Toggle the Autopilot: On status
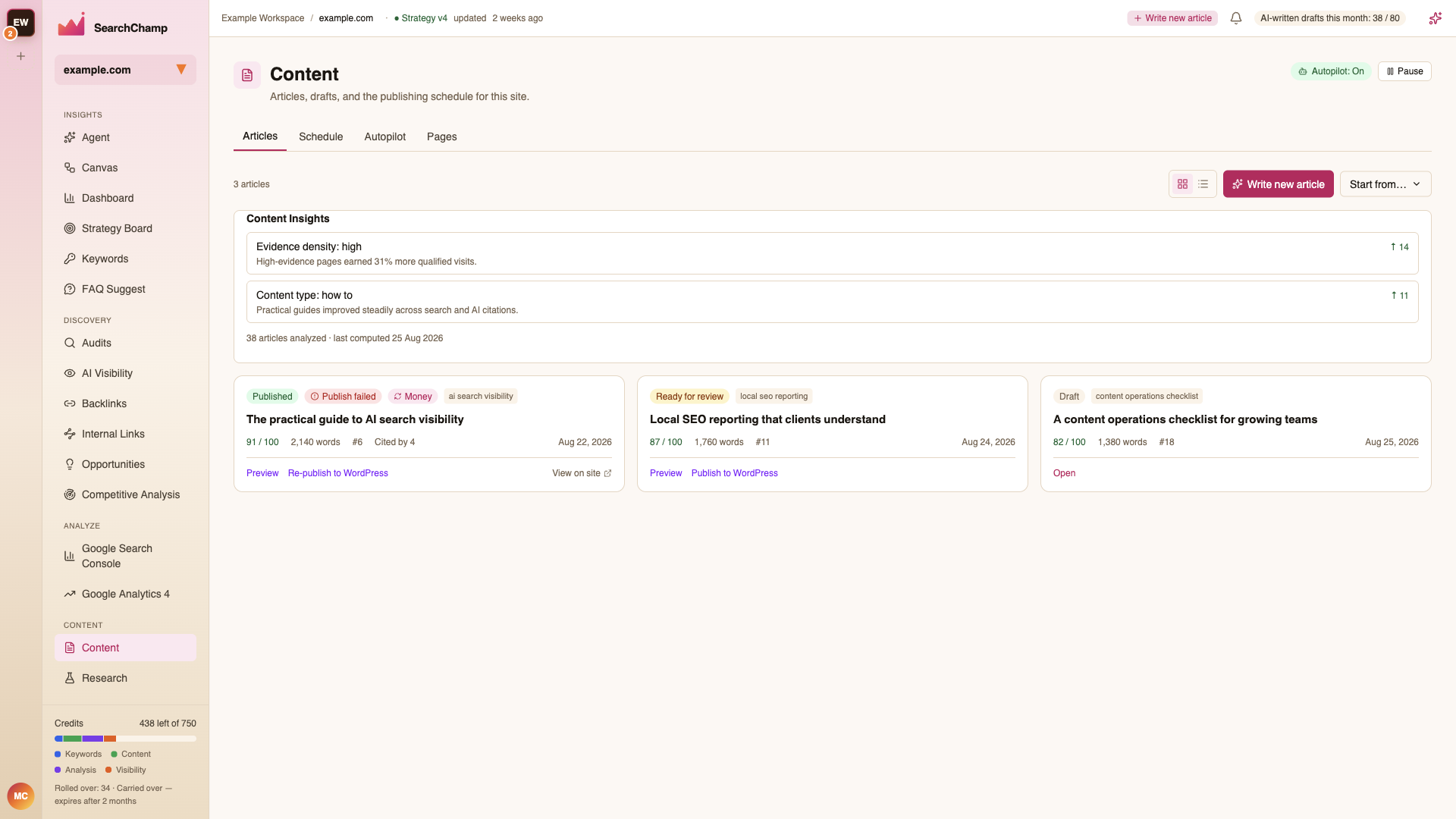Screen dimensions: 1456x819 pos(1331,71)
